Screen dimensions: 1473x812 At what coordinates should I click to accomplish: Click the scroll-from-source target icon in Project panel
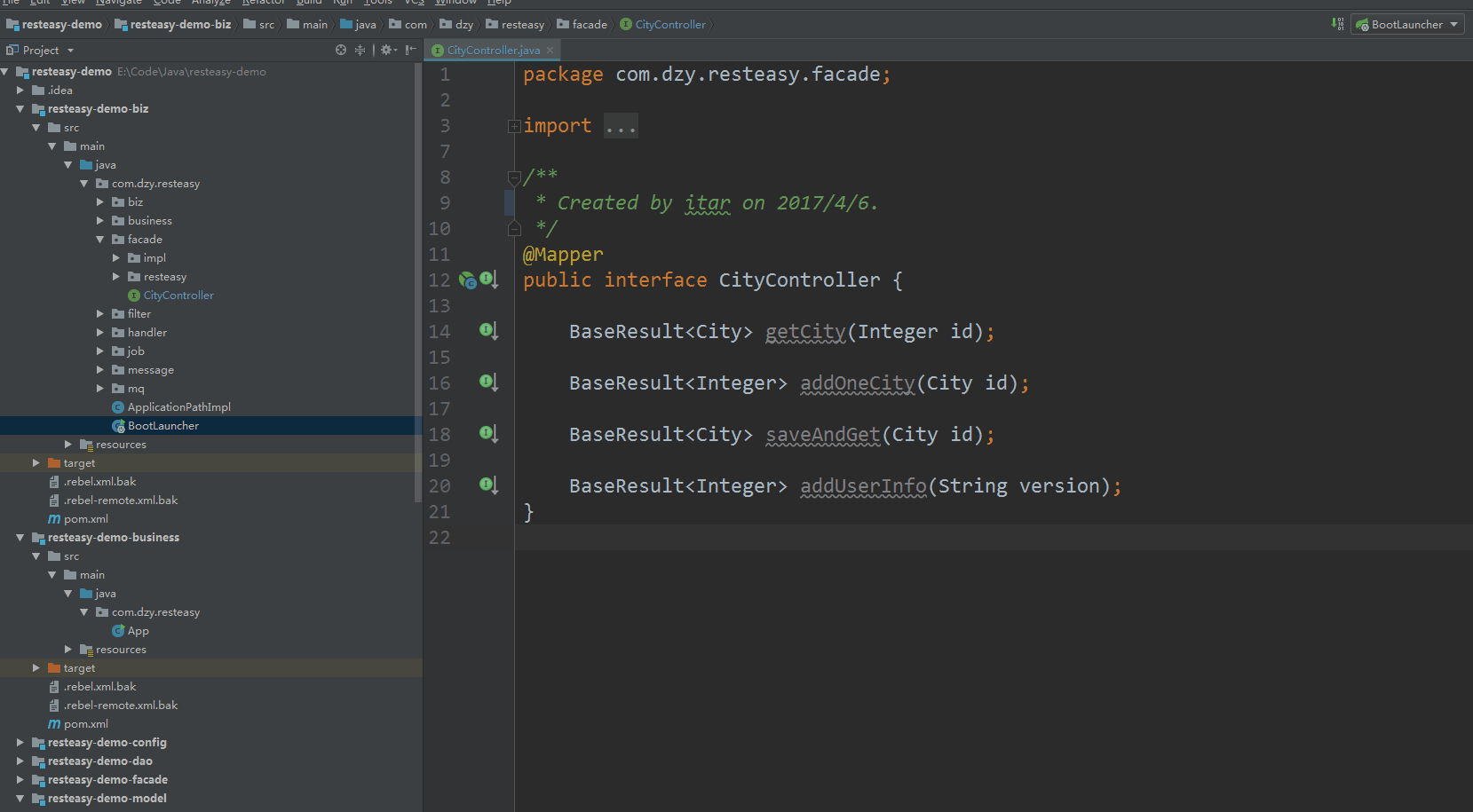341,50
